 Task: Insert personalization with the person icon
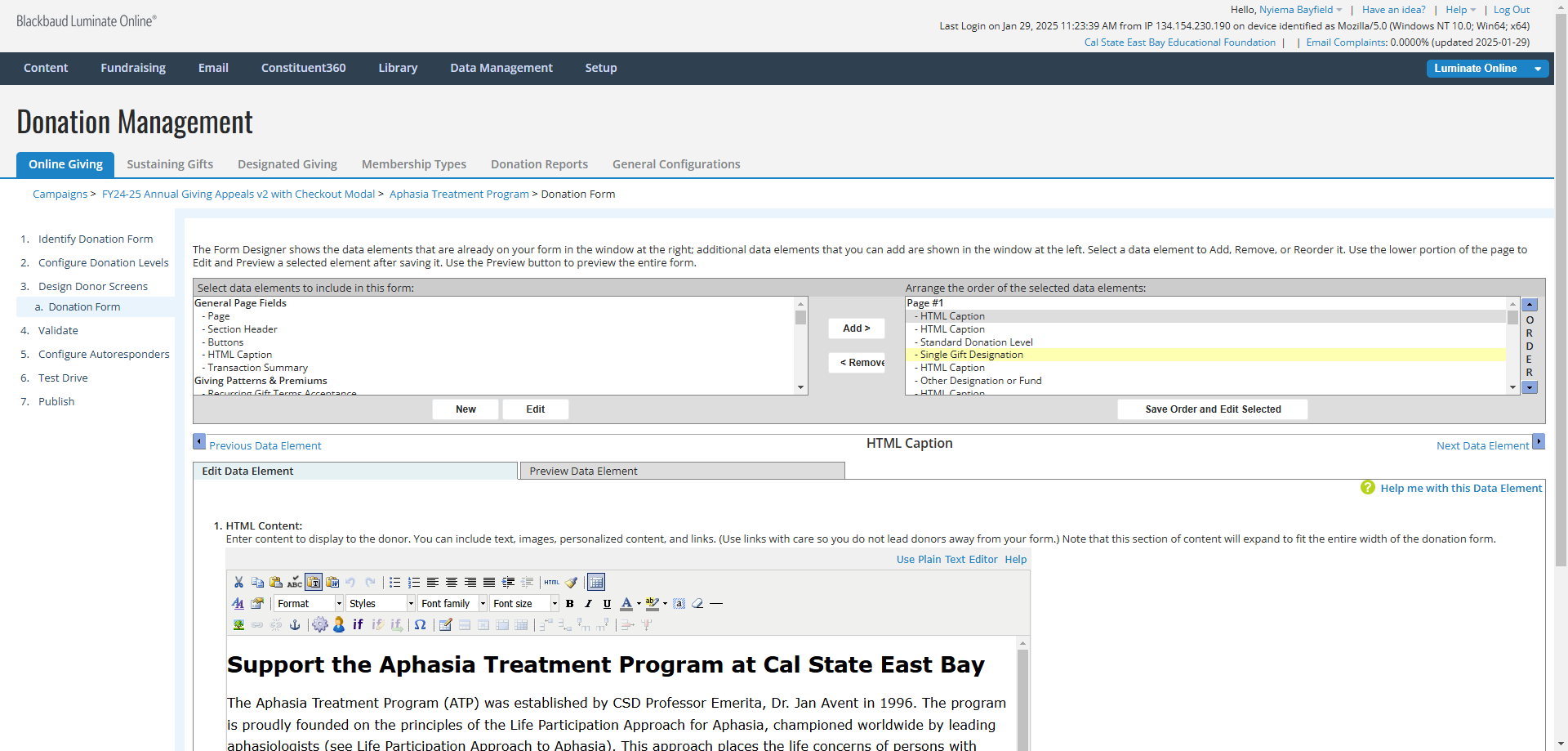(339, 624)
